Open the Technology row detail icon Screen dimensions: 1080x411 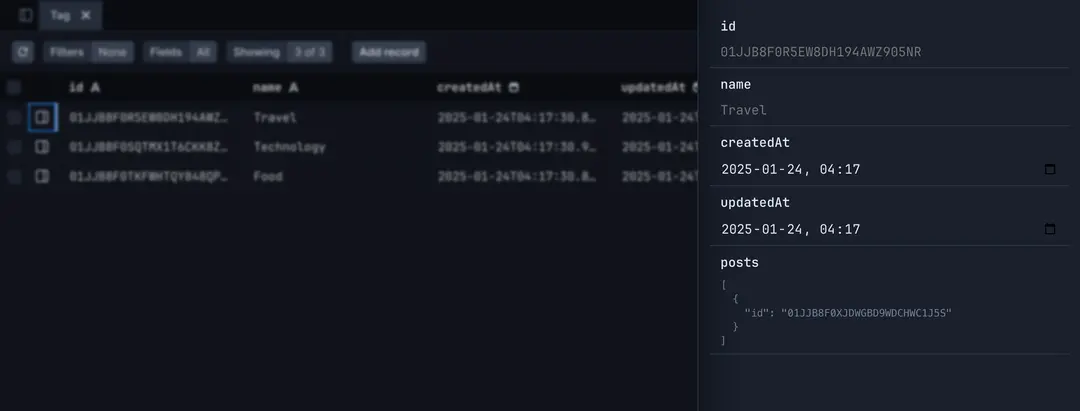click(42, 147)
